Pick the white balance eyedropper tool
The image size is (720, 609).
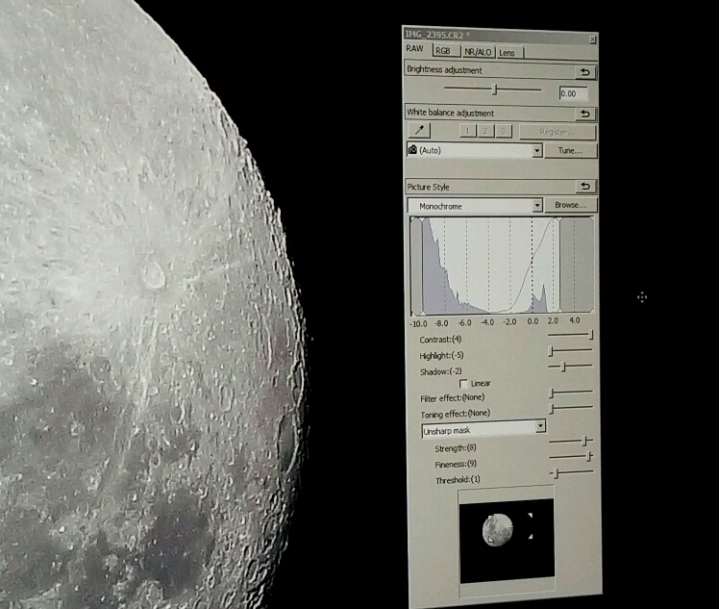click(419, 130)
